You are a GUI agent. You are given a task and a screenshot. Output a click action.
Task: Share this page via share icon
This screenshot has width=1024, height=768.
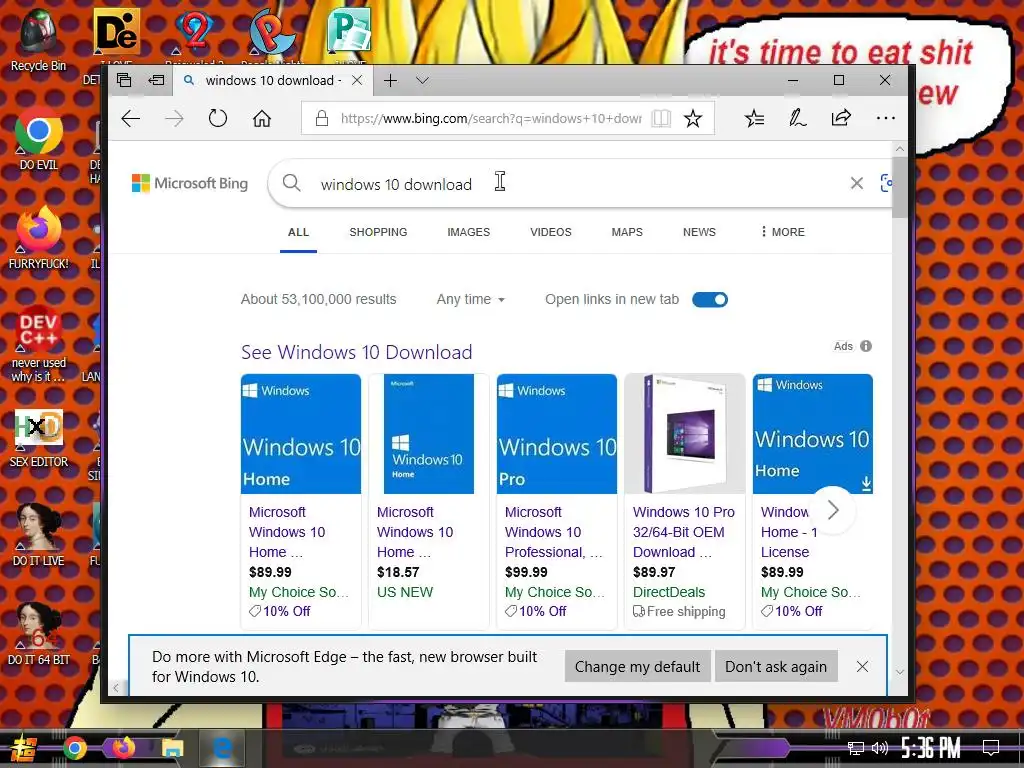841,118
